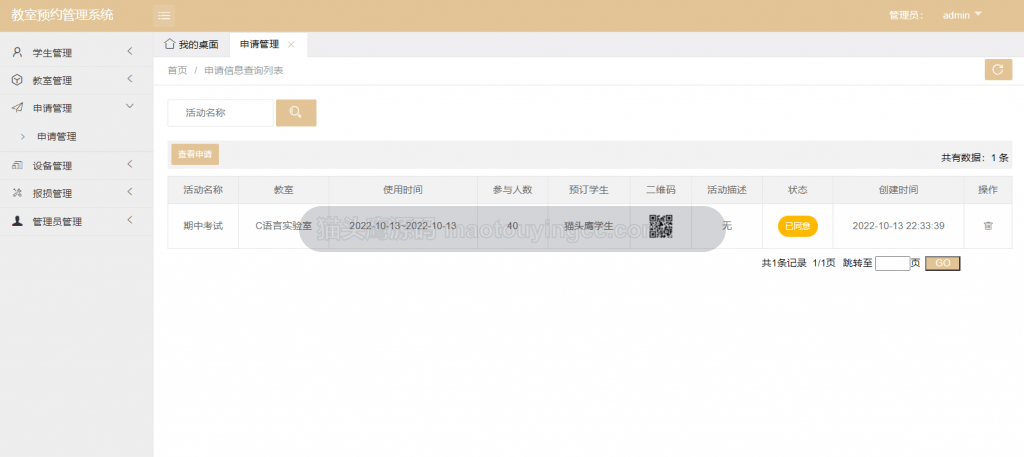Click the 申请管理 paper plane icon
The height and width of the screenshot is (457, 1024).
(x=18, y=108)
